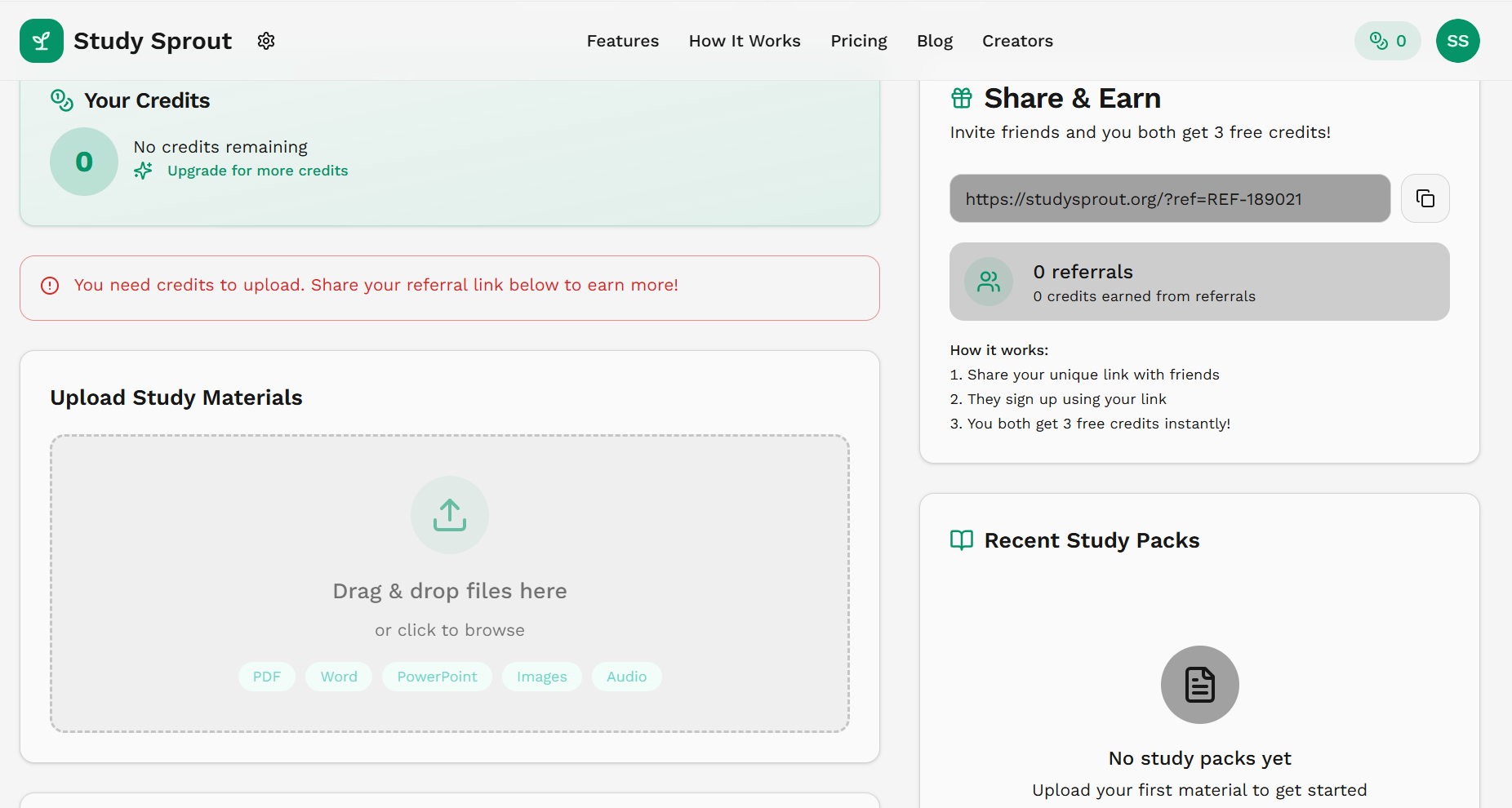
Task: Click the people icon in the referrals box
Action: point(988,282)
